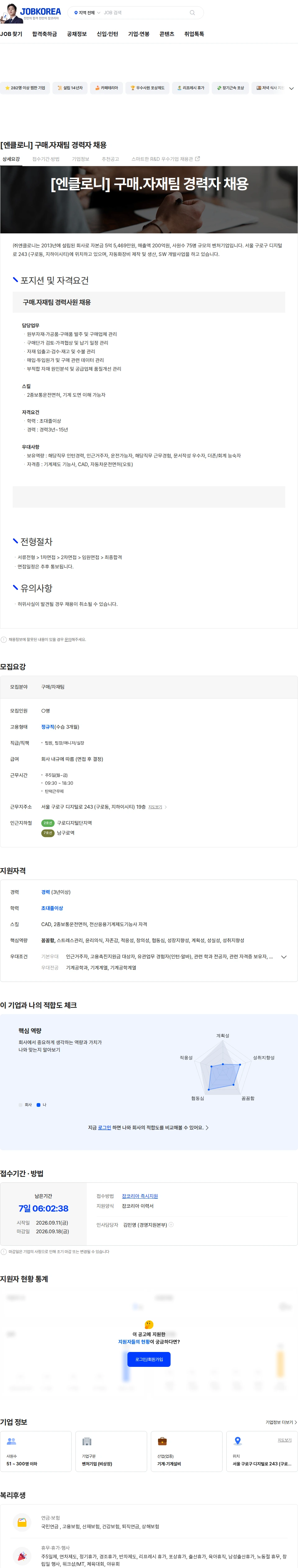Click the 리프레시 휴가 tag
Image resolution: width=298 pixels, height=1568 pixels.
point(191,88)
